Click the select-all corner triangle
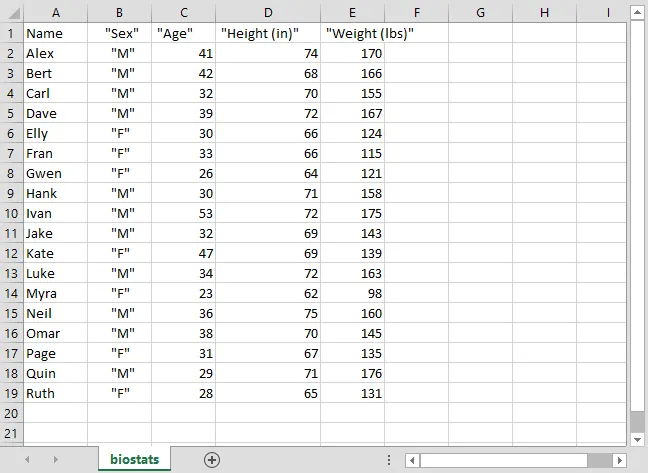This screenshot has height=473, width=648. [x=14, y=14]
